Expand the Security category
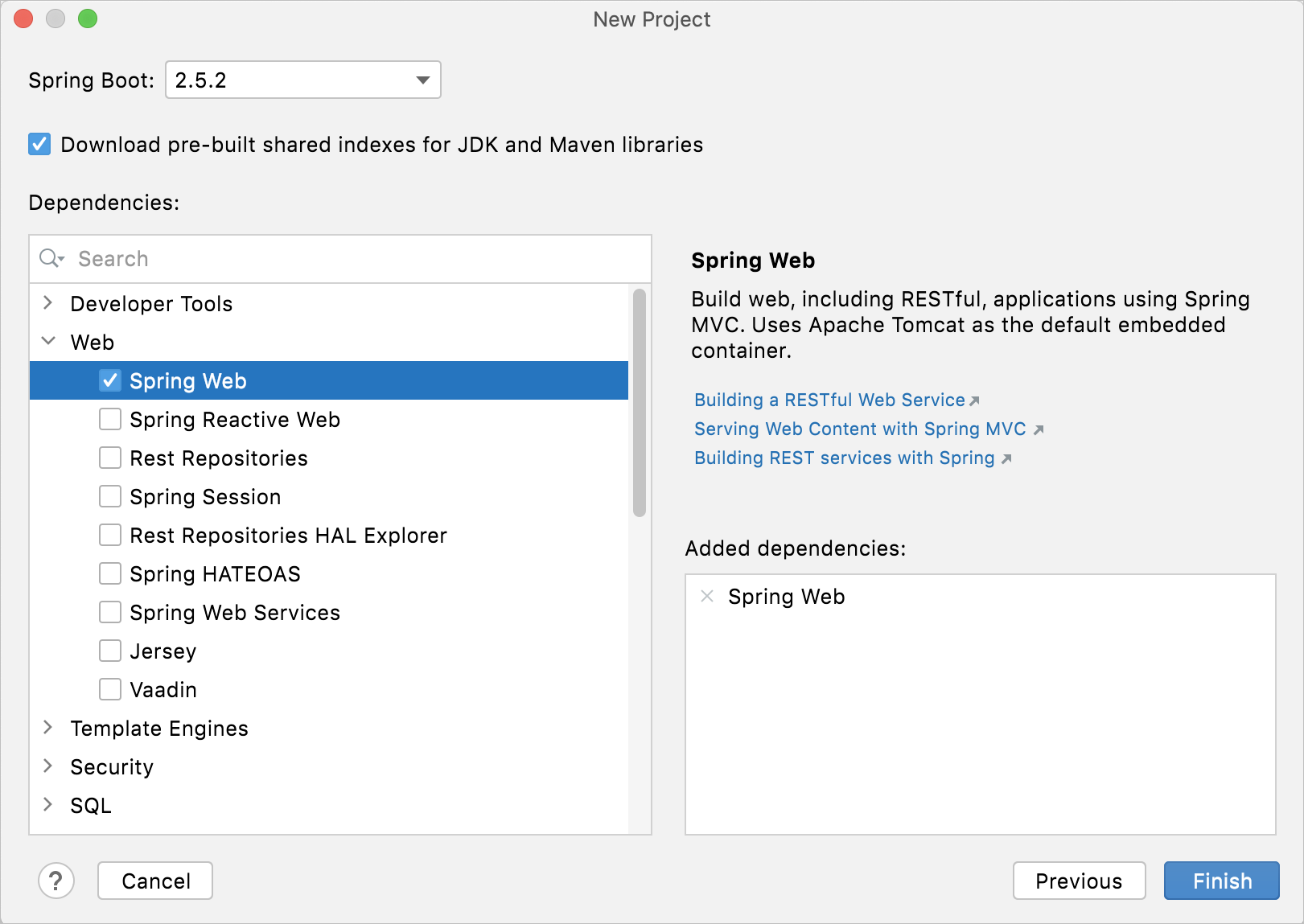The height and width of the screenshot is (924, 1304). point(48,766)
